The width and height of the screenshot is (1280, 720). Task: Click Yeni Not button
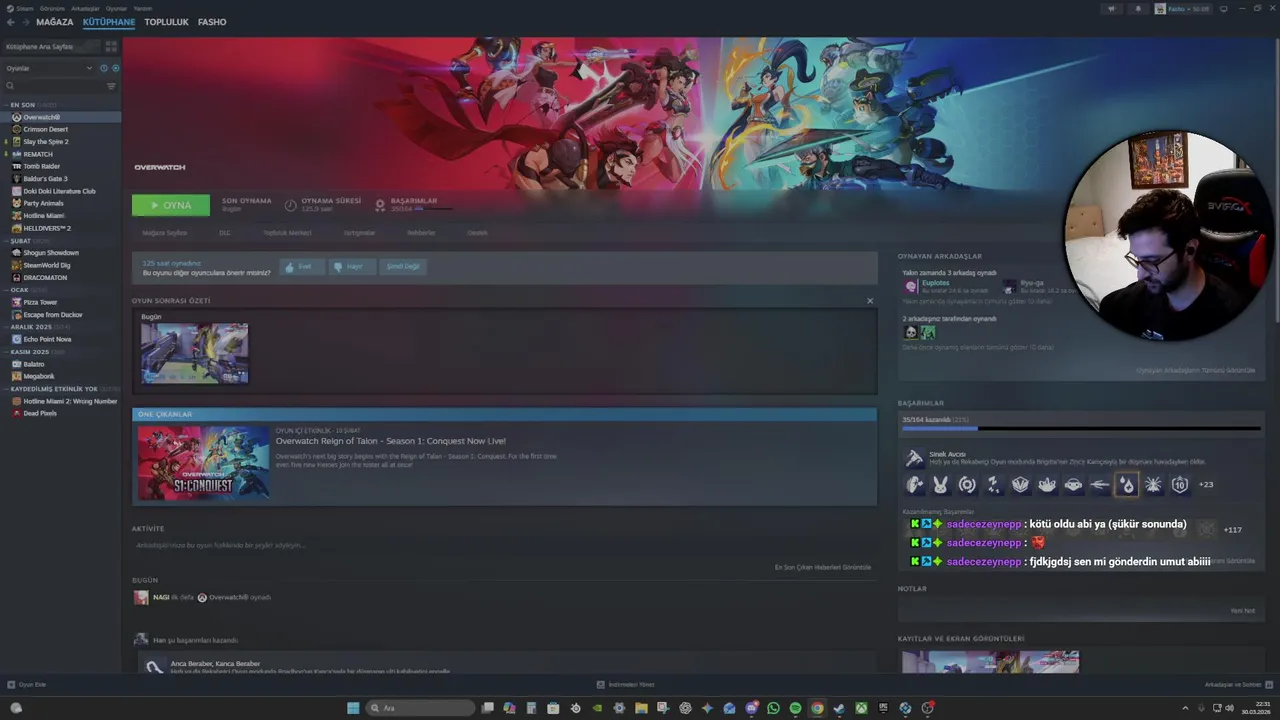1242,611
